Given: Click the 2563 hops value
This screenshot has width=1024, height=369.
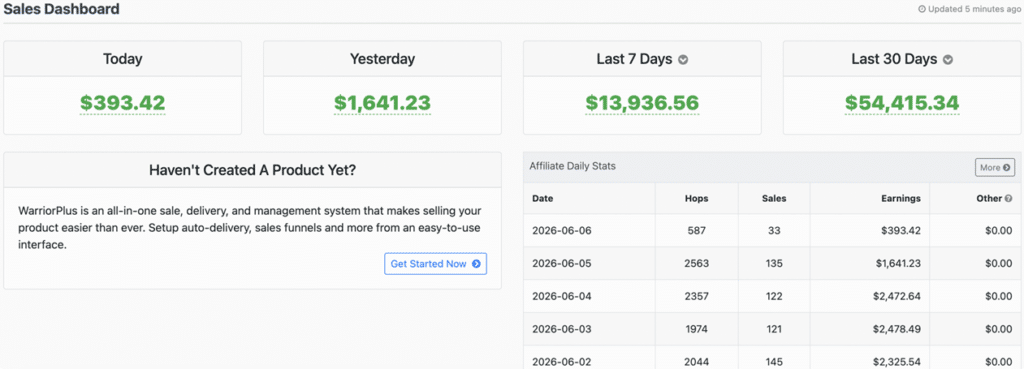Looking at the screenshot, I should tap(697, 263).
